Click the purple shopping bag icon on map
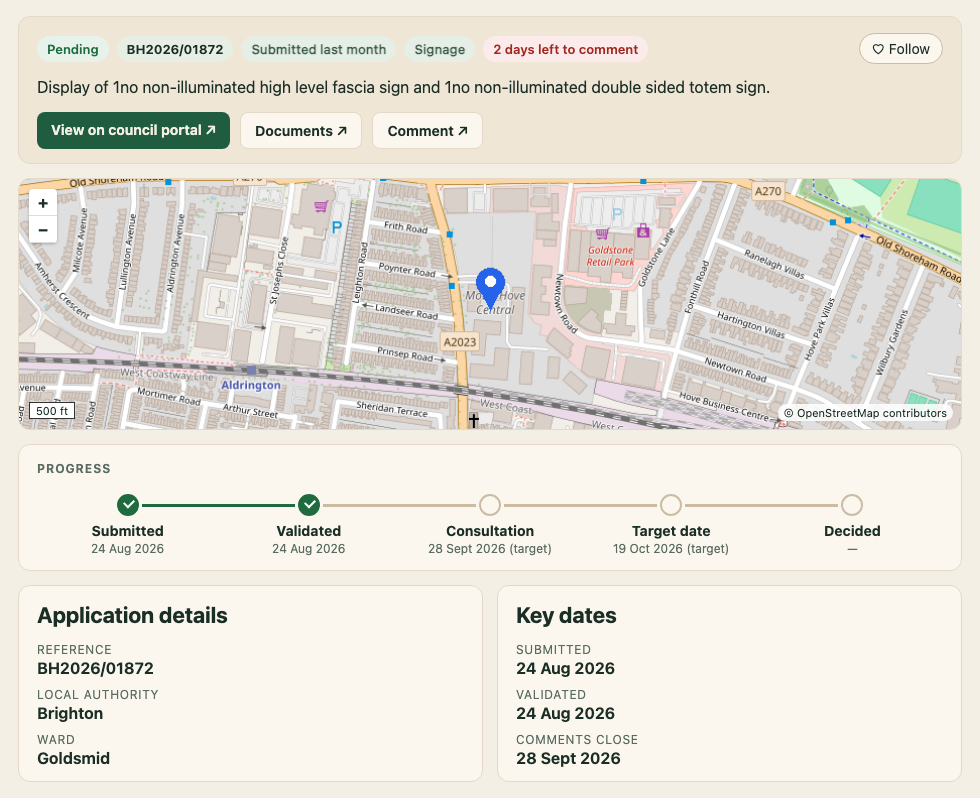 [643, 231]
